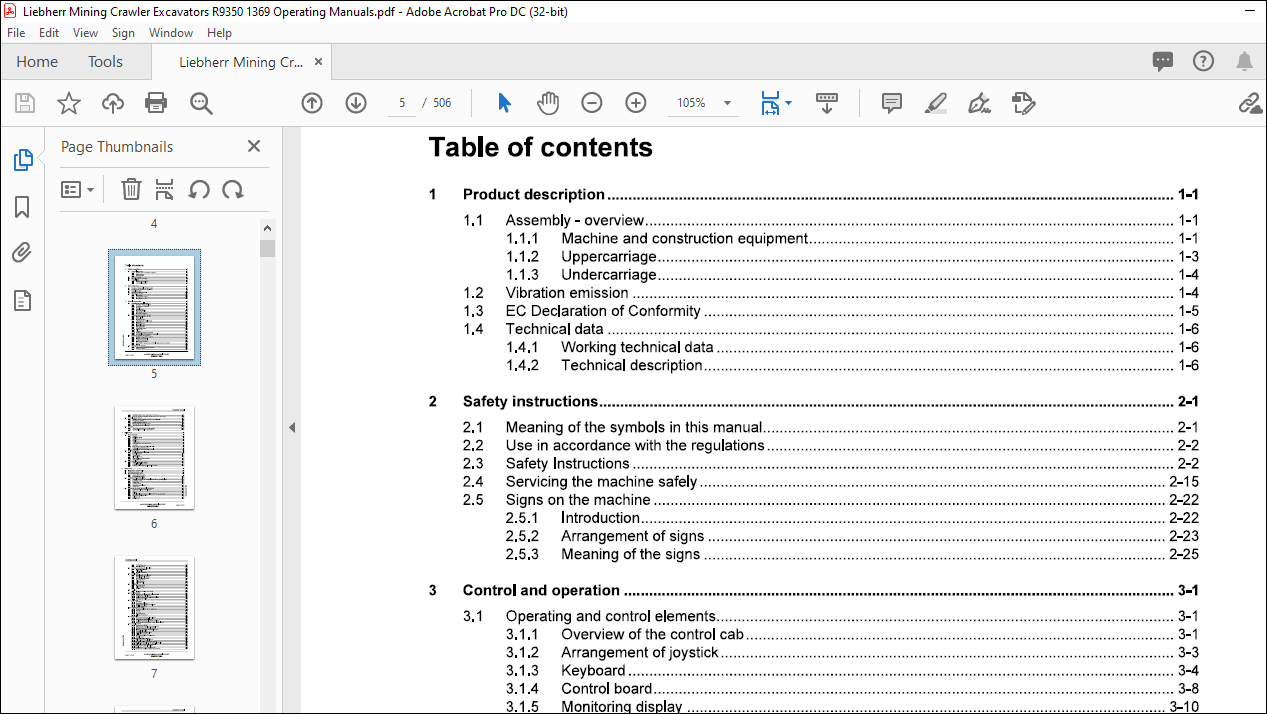
Task: Delete selected page with trash icon
Action: click(x=131, y=189)
